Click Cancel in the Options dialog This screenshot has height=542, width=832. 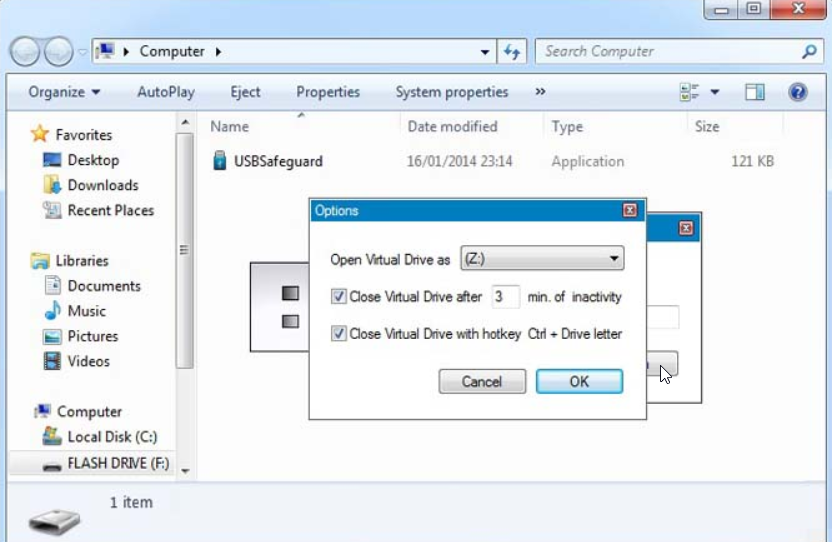pyautogui.click(x=482, y=381)
